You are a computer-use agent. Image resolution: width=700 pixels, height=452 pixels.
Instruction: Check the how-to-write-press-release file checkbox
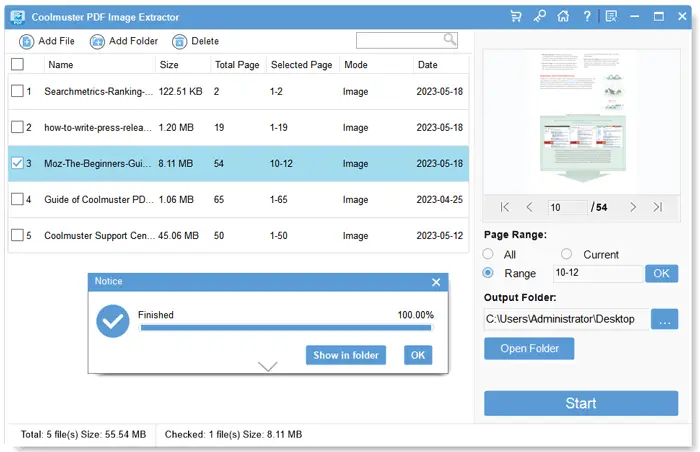pyautogui.click(x=17, y=127)
